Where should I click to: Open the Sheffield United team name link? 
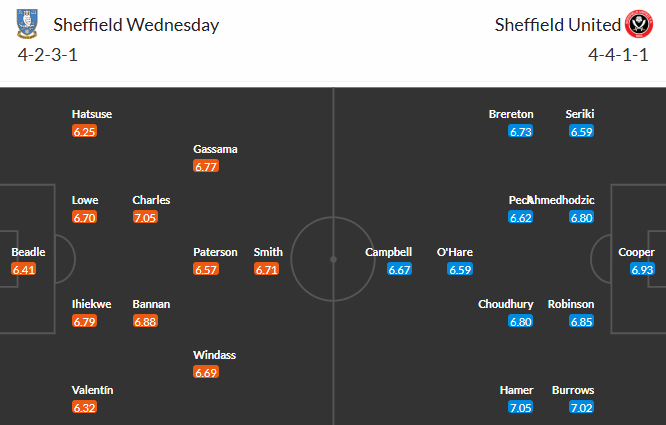[x=555, y=25]
